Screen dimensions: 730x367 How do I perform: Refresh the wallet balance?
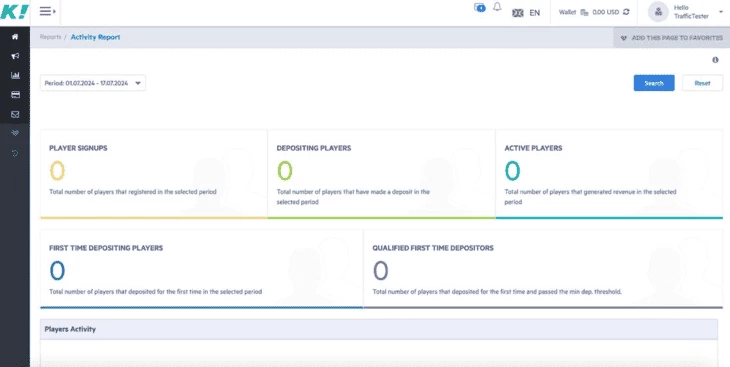pyautogui.click(x=626, y=12)
